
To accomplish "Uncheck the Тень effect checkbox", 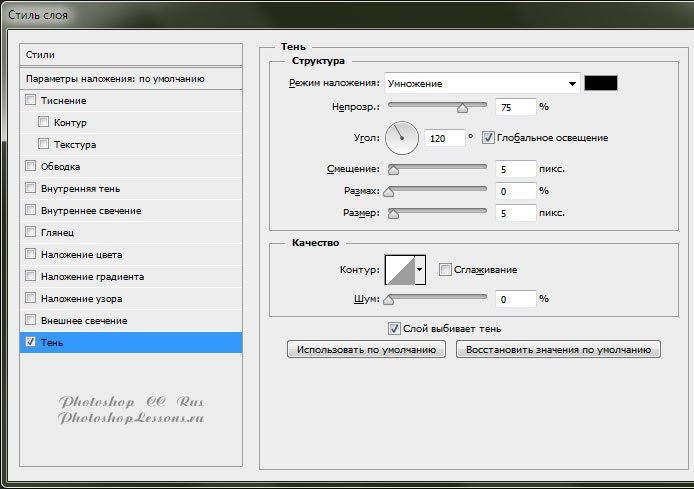I will point(30,343).
